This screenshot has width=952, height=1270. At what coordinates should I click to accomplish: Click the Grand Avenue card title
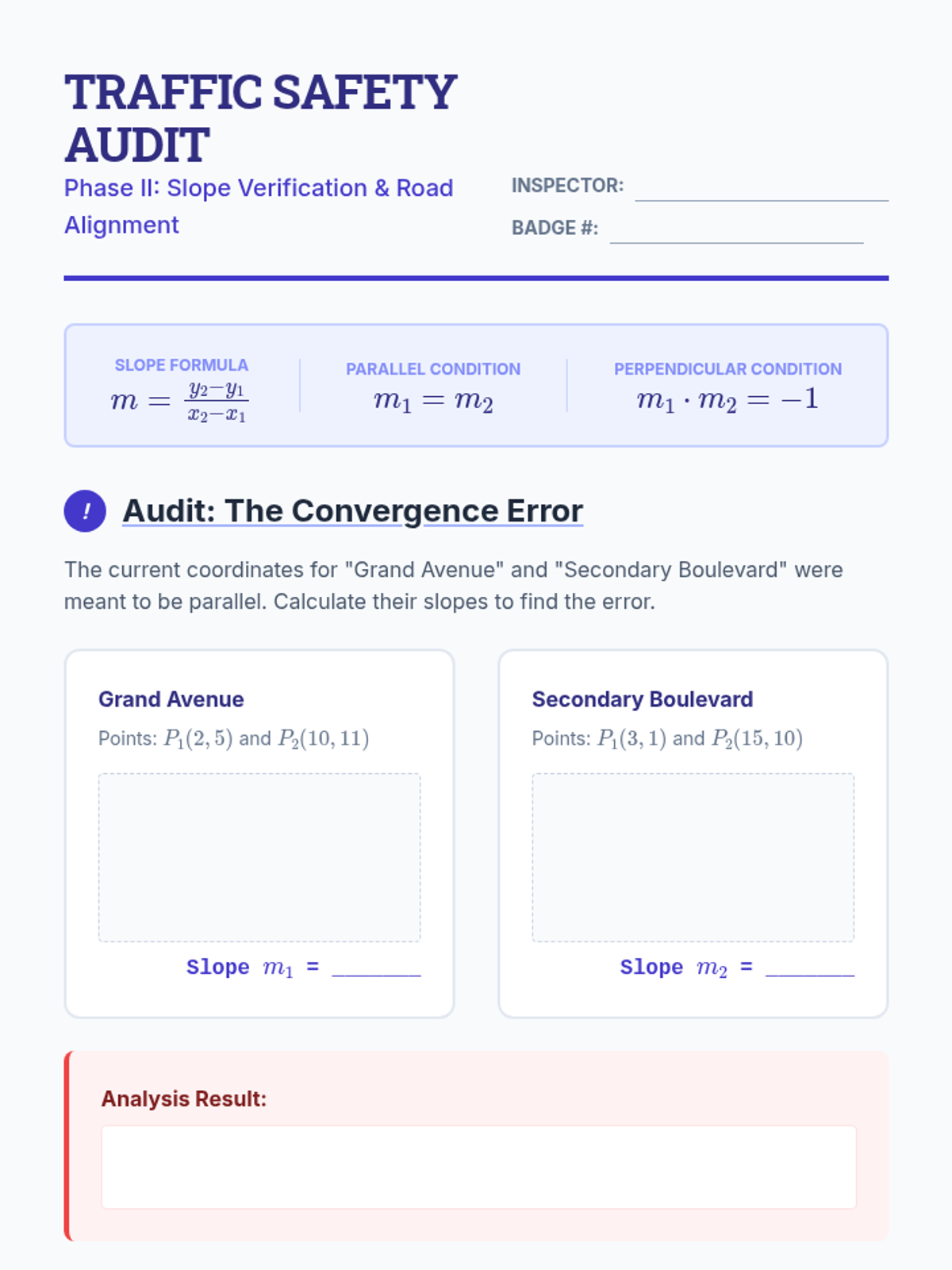pyautogui.click(x=171, y=699)
